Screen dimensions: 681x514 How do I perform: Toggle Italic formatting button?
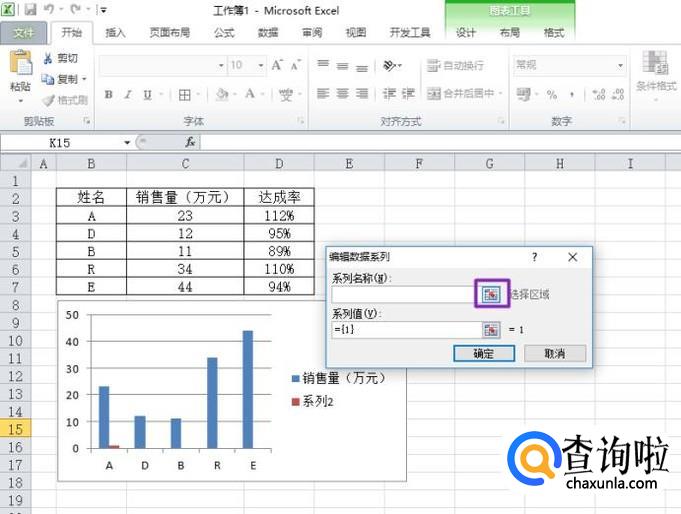(x=127, y=95)
